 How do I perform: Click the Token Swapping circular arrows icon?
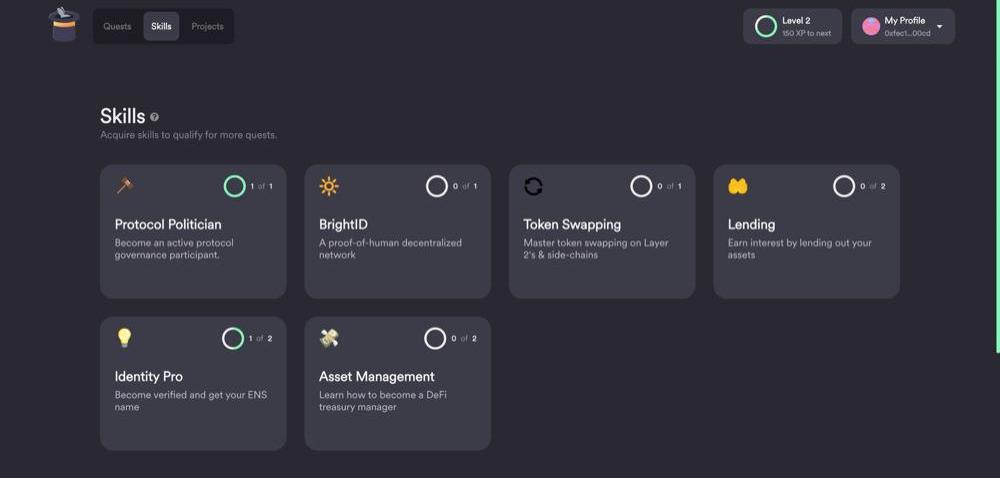(533, 186)
